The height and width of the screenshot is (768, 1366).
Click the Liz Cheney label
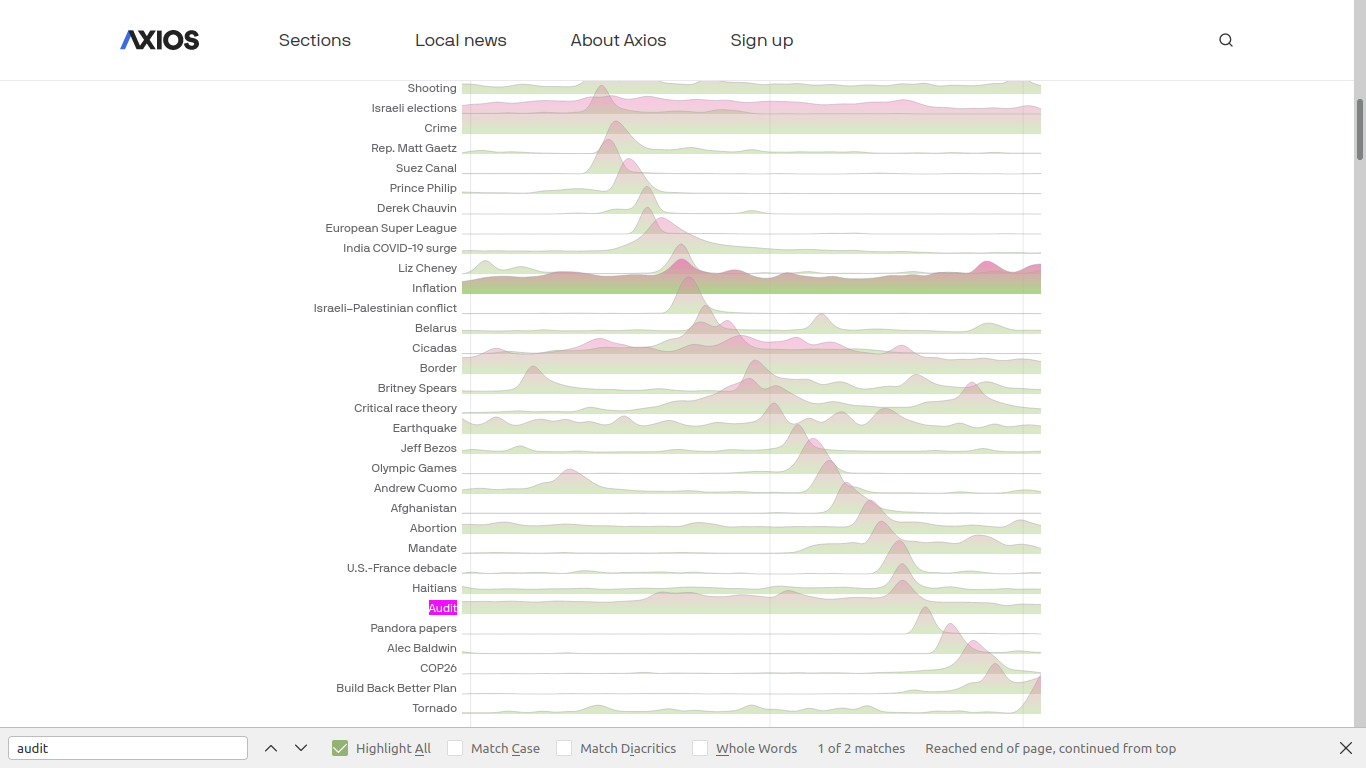point(428,268)
